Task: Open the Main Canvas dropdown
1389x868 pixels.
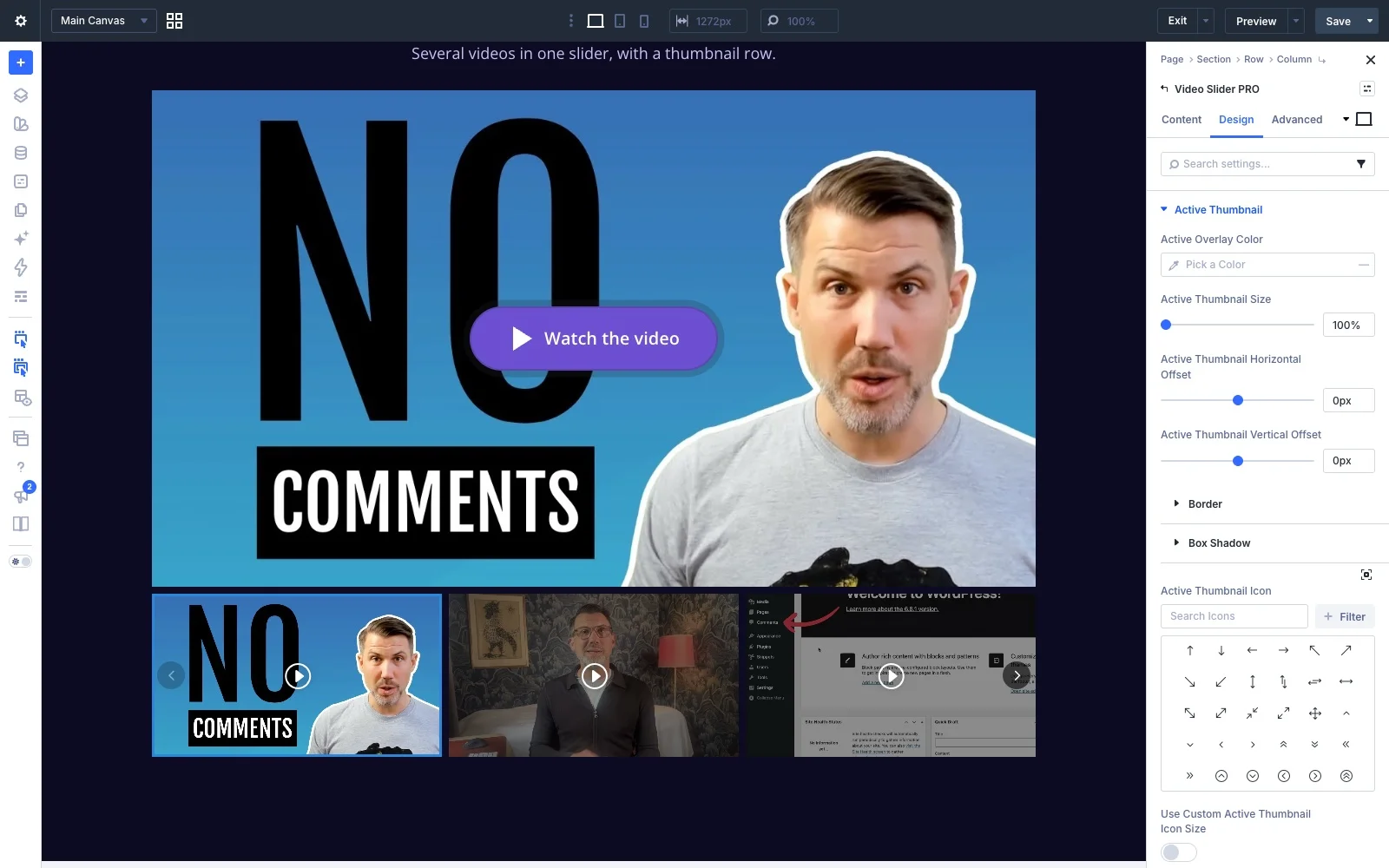Action: pos(104,21)
